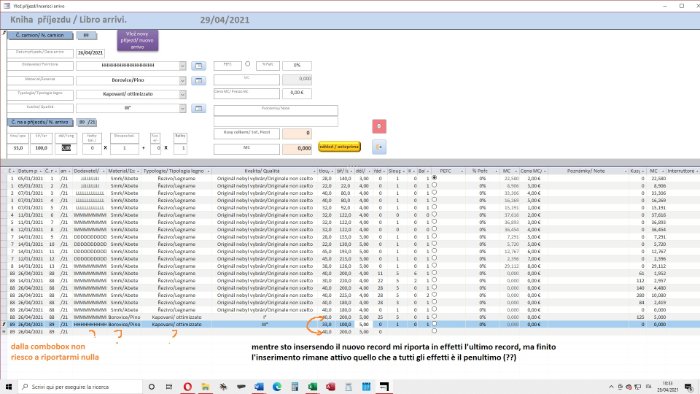The height and width of the screenshot is (394, 700).
Task: Open the Kapovani/ottimizzato typology dropdown
Action: [x=183, y=95]
